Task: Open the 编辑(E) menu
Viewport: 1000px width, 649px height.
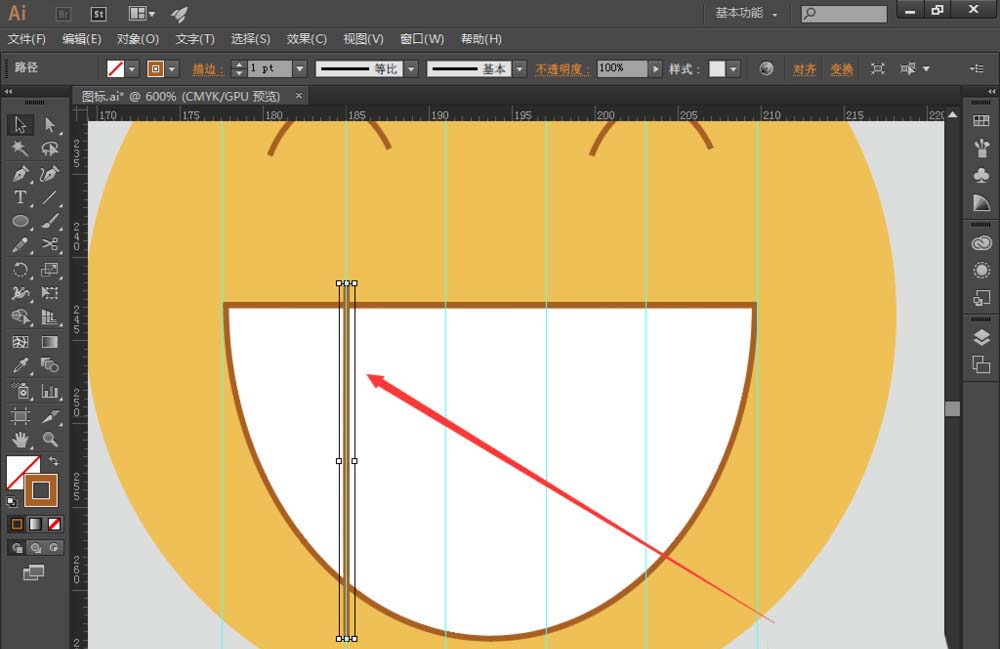Action: coord(82,40)
